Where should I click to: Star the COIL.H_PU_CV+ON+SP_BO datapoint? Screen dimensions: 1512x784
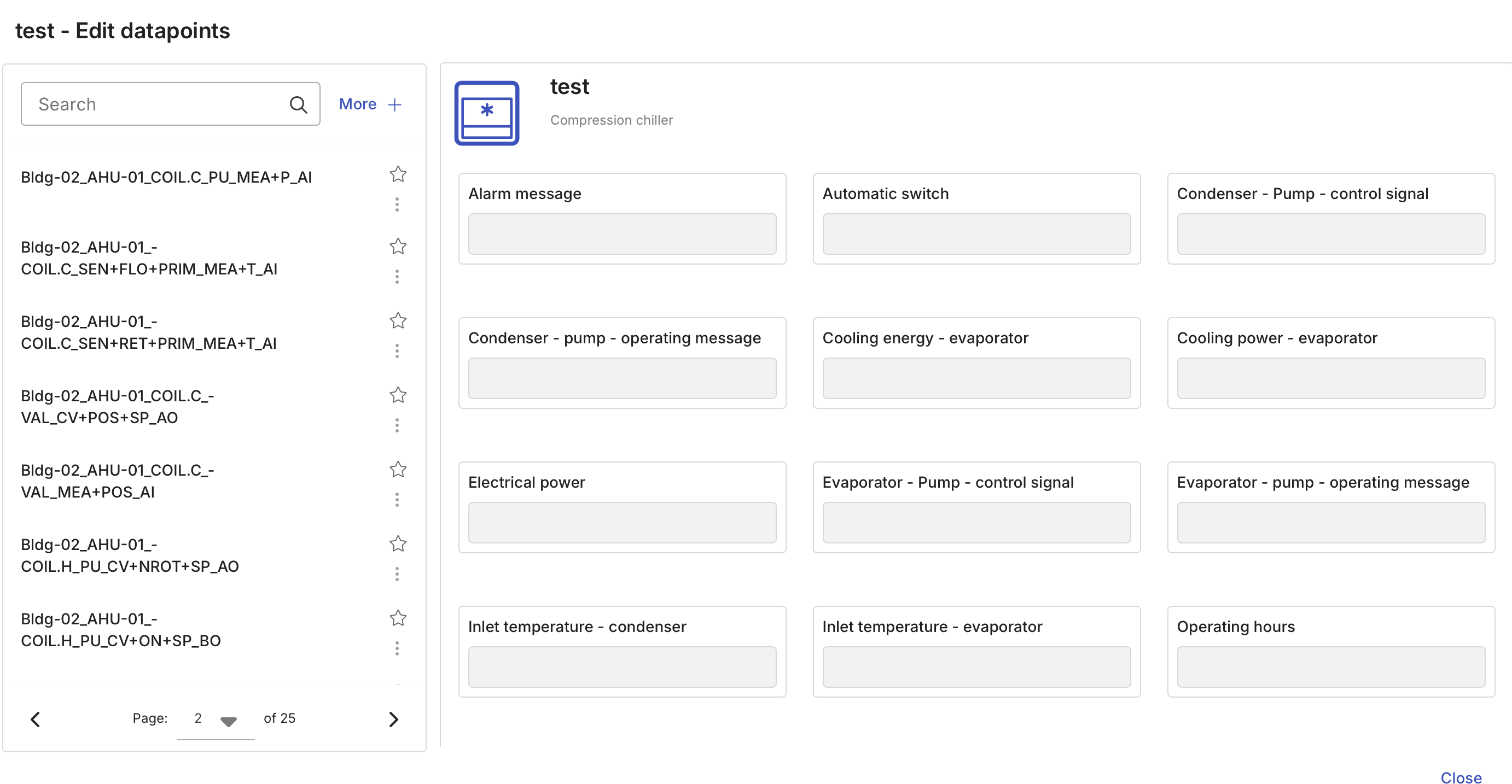pos(398,618)
